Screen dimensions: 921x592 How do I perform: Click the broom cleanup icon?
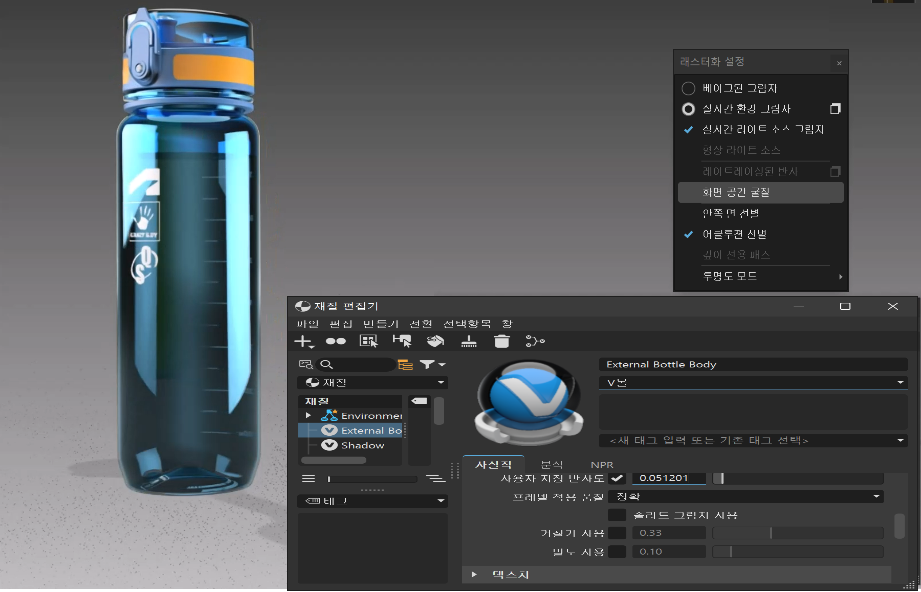coord(469,341)
